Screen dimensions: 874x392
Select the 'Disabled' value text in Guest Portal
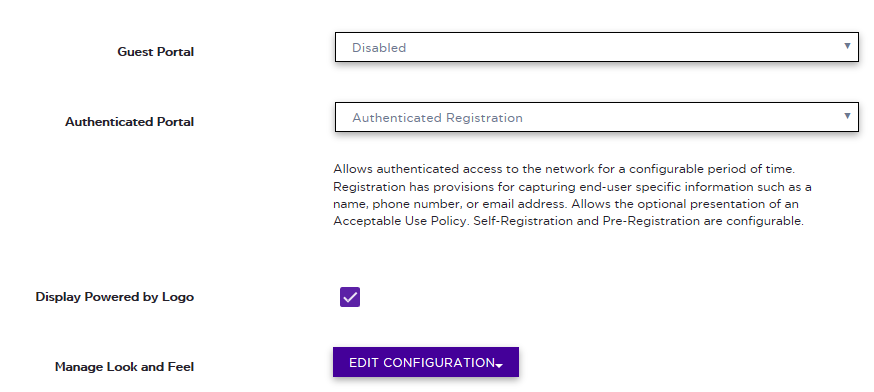click(x=379, y=48)
